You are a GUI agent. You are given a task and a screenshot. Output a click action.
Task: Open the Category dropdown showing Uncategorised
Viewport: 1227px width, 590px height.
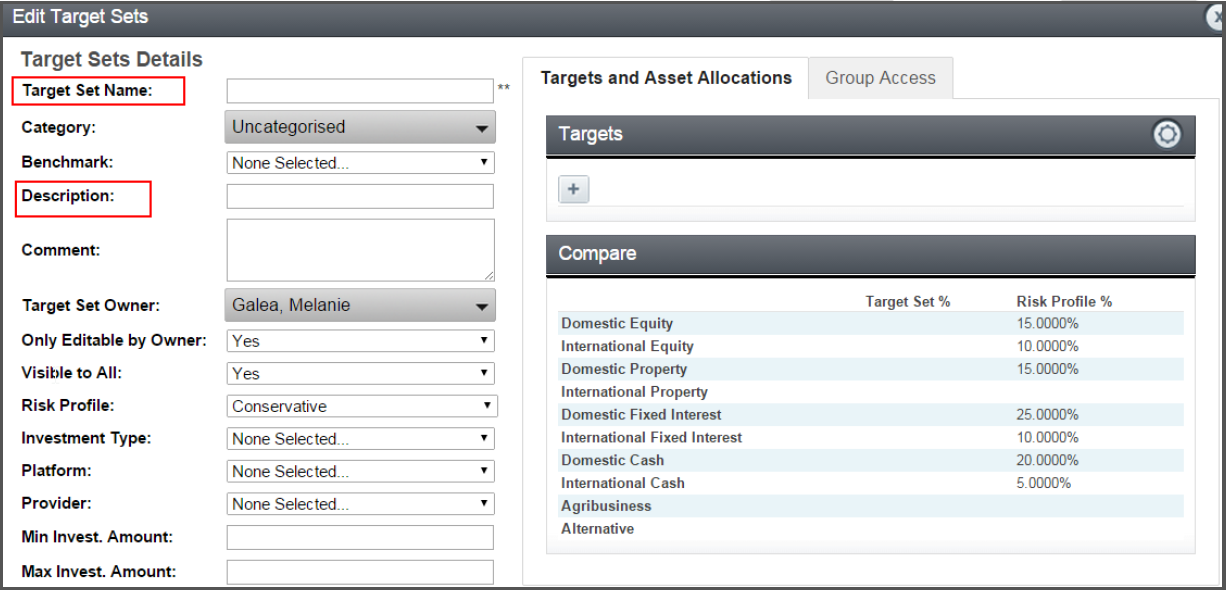tap(360, 128)
